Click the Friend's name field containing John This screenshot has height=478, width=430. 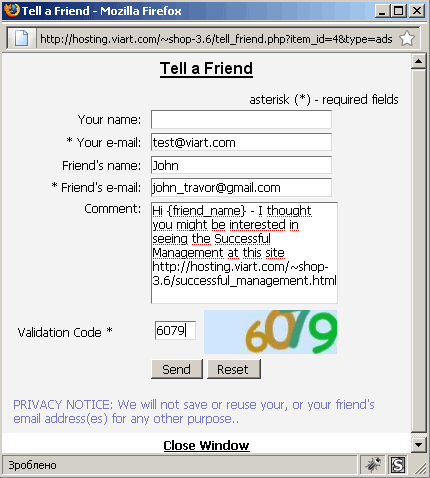pyautogui.click(x=241, y=165)
